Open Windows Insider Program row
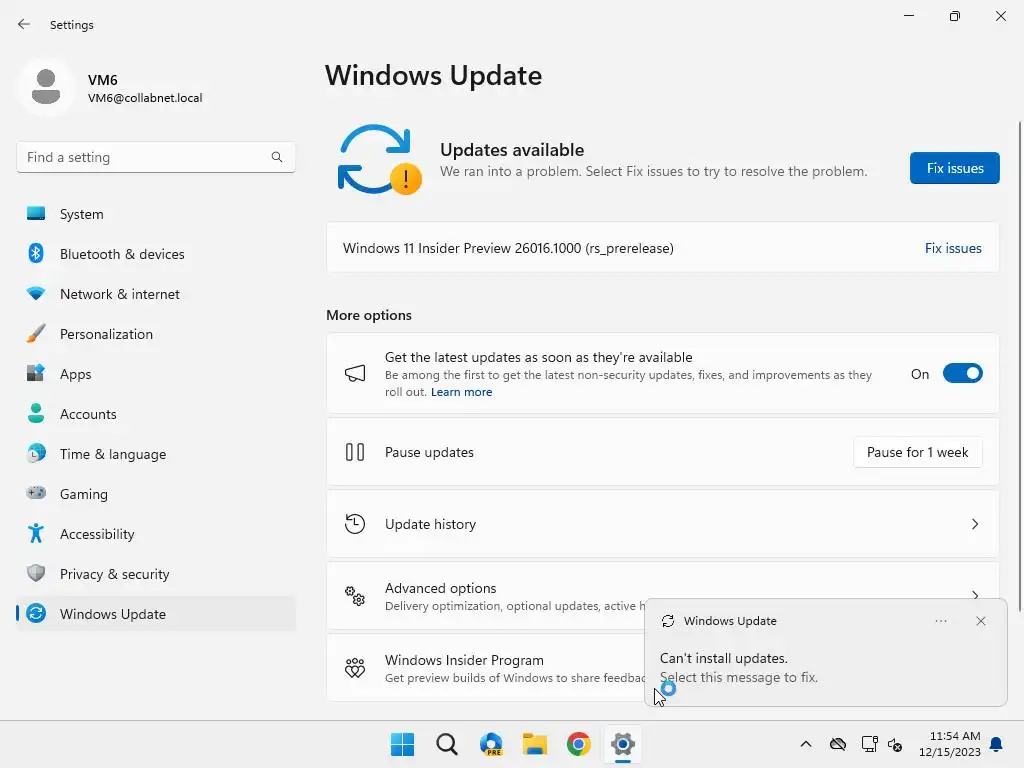Screen dimensions: 1024x768 click(662, 667)
